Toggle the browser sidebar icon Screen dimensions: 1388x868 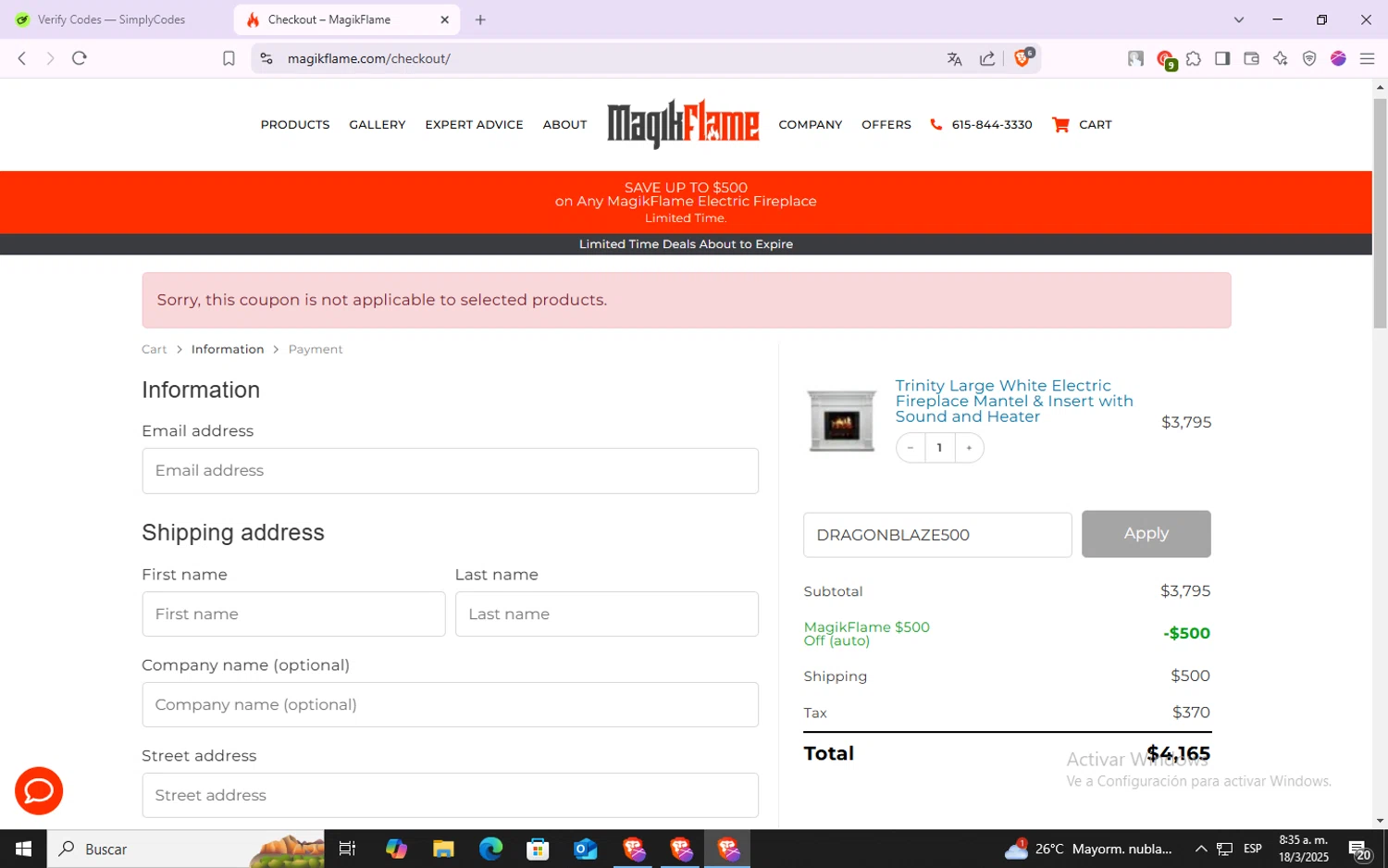click(1222, 58)
